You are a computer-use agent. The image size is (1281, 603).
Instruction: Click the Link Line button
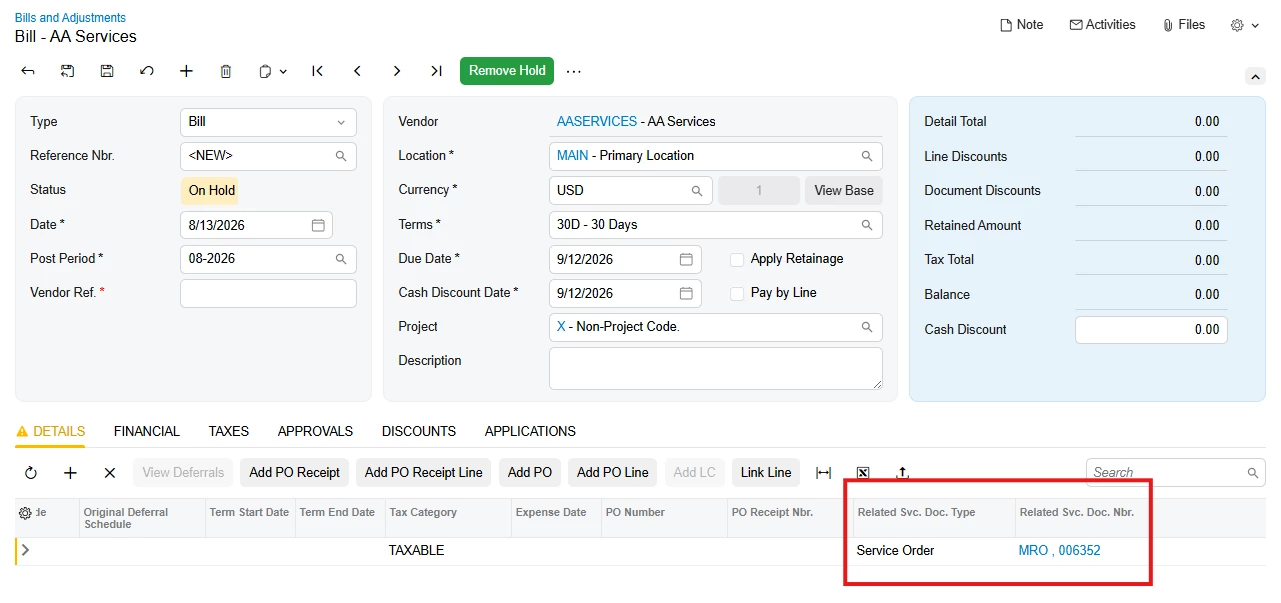coord(766,473)
